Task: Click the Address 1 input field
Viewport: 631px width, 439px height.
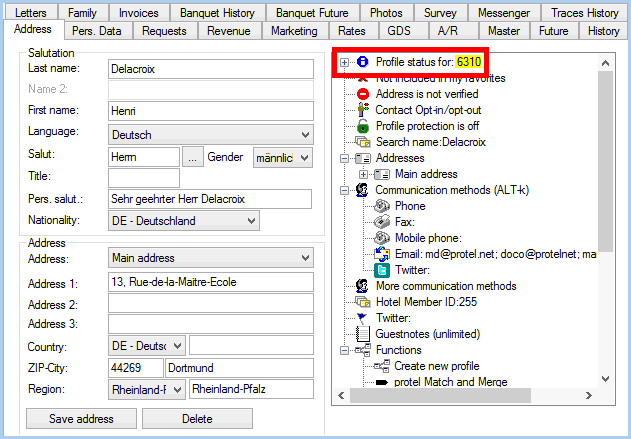Action: point(210,282)
